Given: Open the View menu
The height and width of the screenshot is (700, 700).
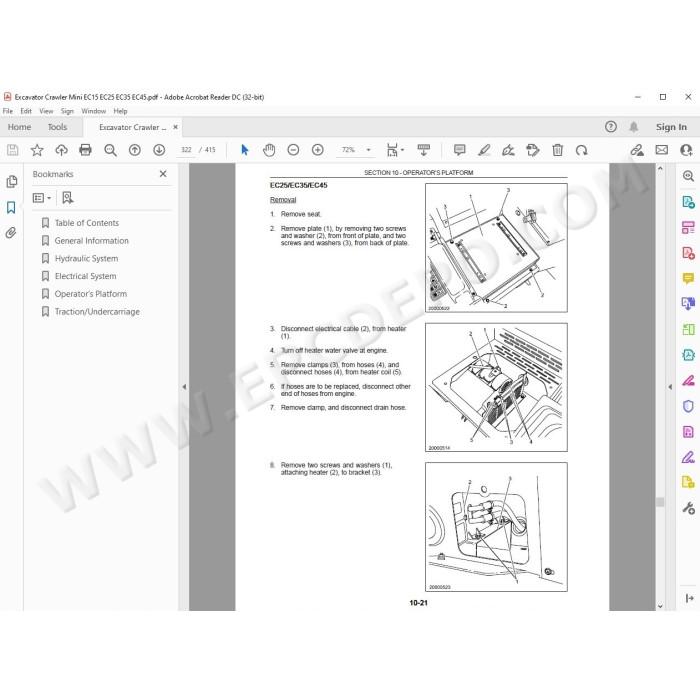Looking at the screenshot, I should tap(46, 111).
